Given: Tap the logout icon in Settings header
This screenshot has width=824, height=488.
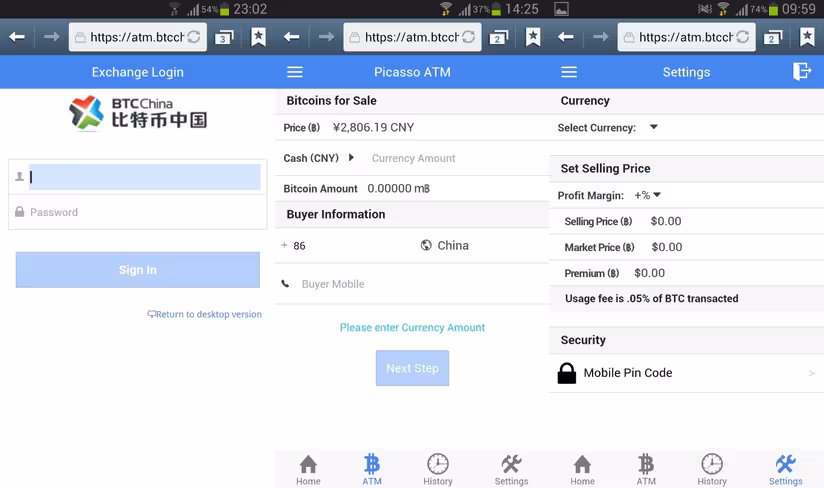Looking at the screenshot, I should [x=802, y=71].
